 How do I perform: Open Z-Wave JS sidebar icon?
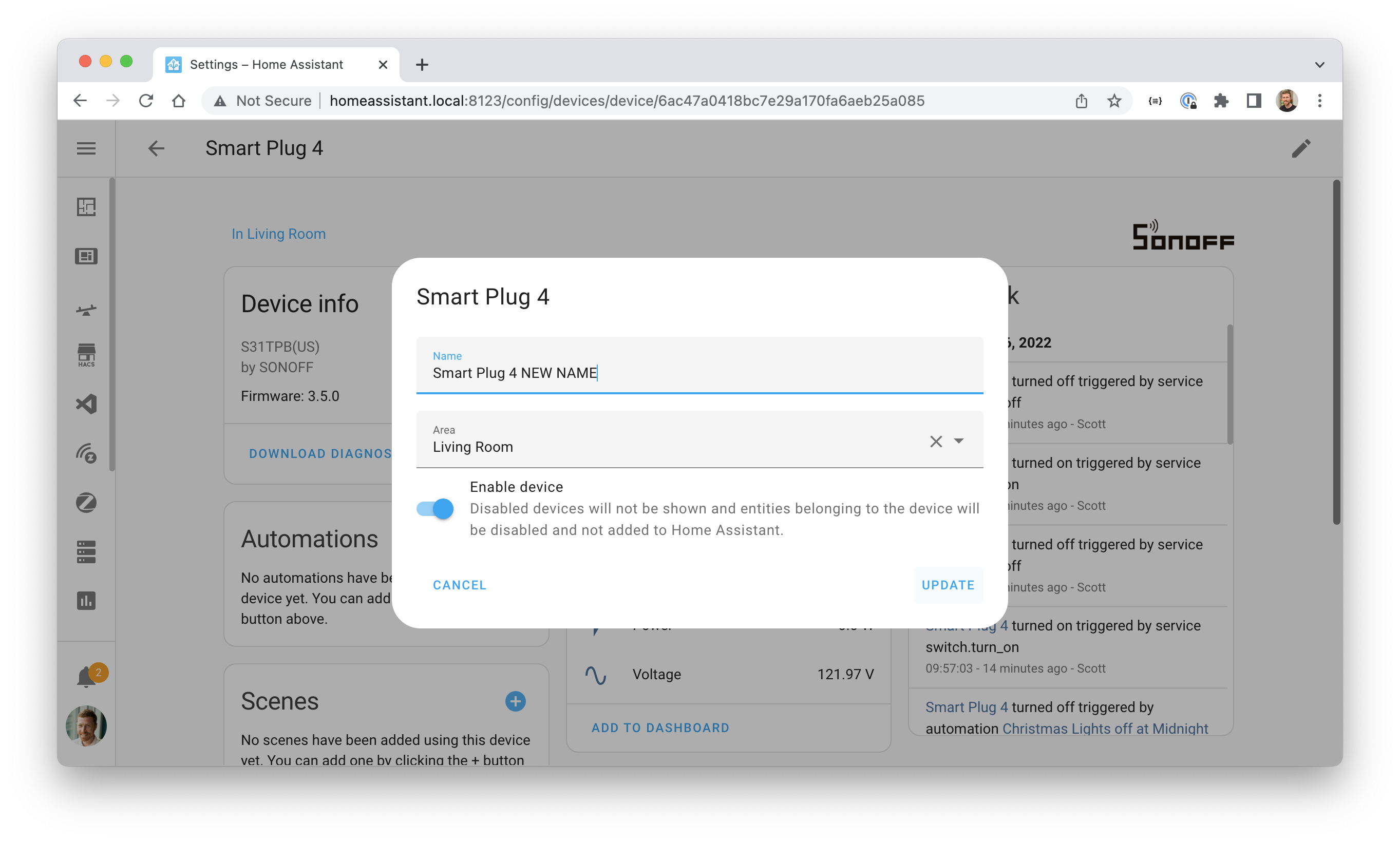tap(86, 454)
